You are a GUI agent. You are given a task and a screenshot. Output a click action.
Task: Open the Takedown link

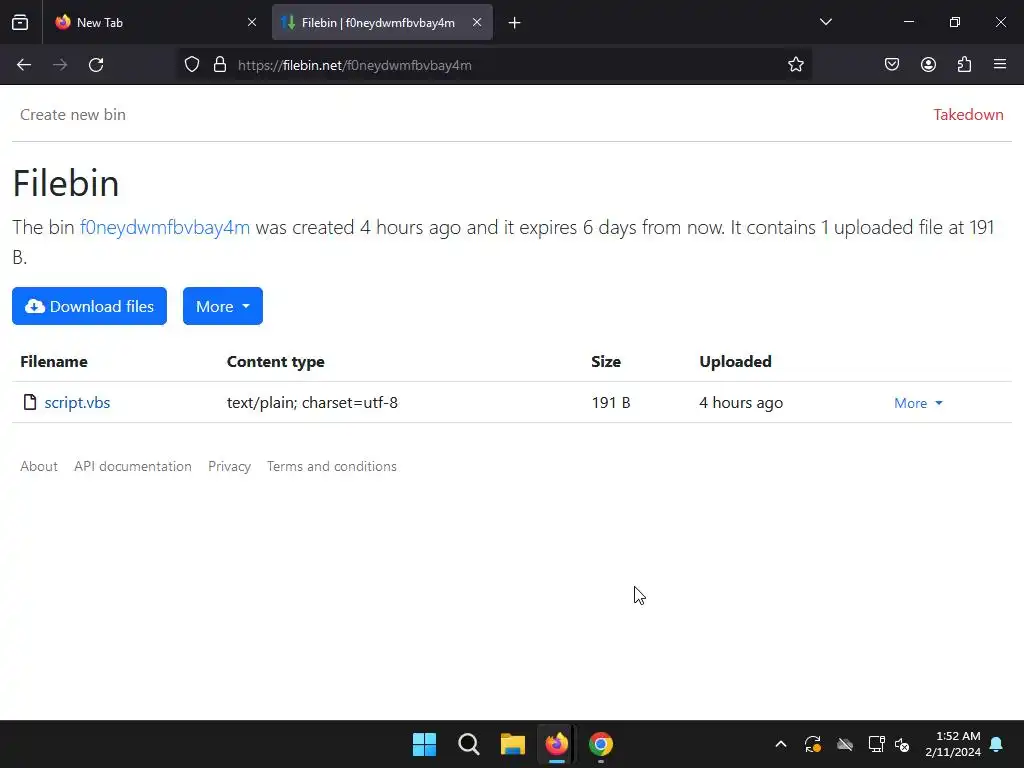[x=968, y=115]
